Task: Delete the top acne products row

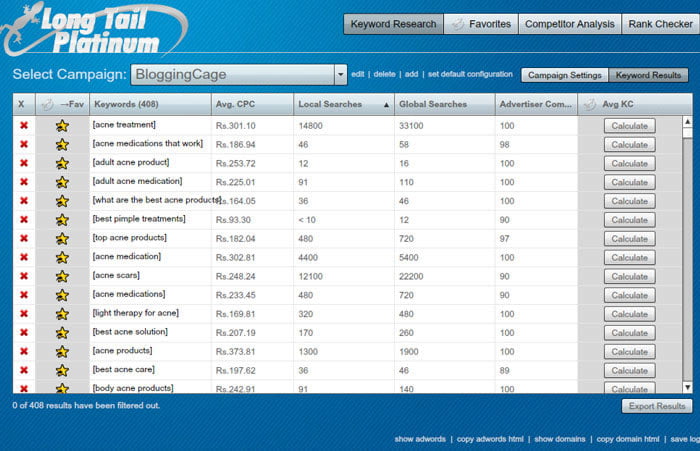Action: (24, 238)
